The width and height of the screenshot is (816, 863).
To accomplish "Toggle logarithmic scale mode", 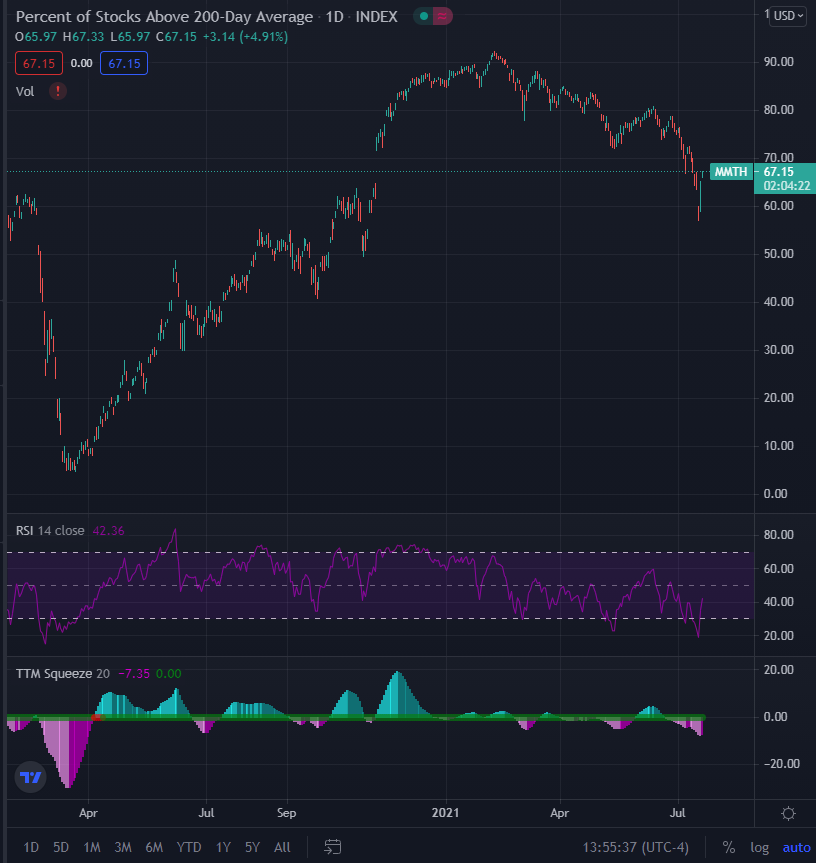I will coord(759,848).
